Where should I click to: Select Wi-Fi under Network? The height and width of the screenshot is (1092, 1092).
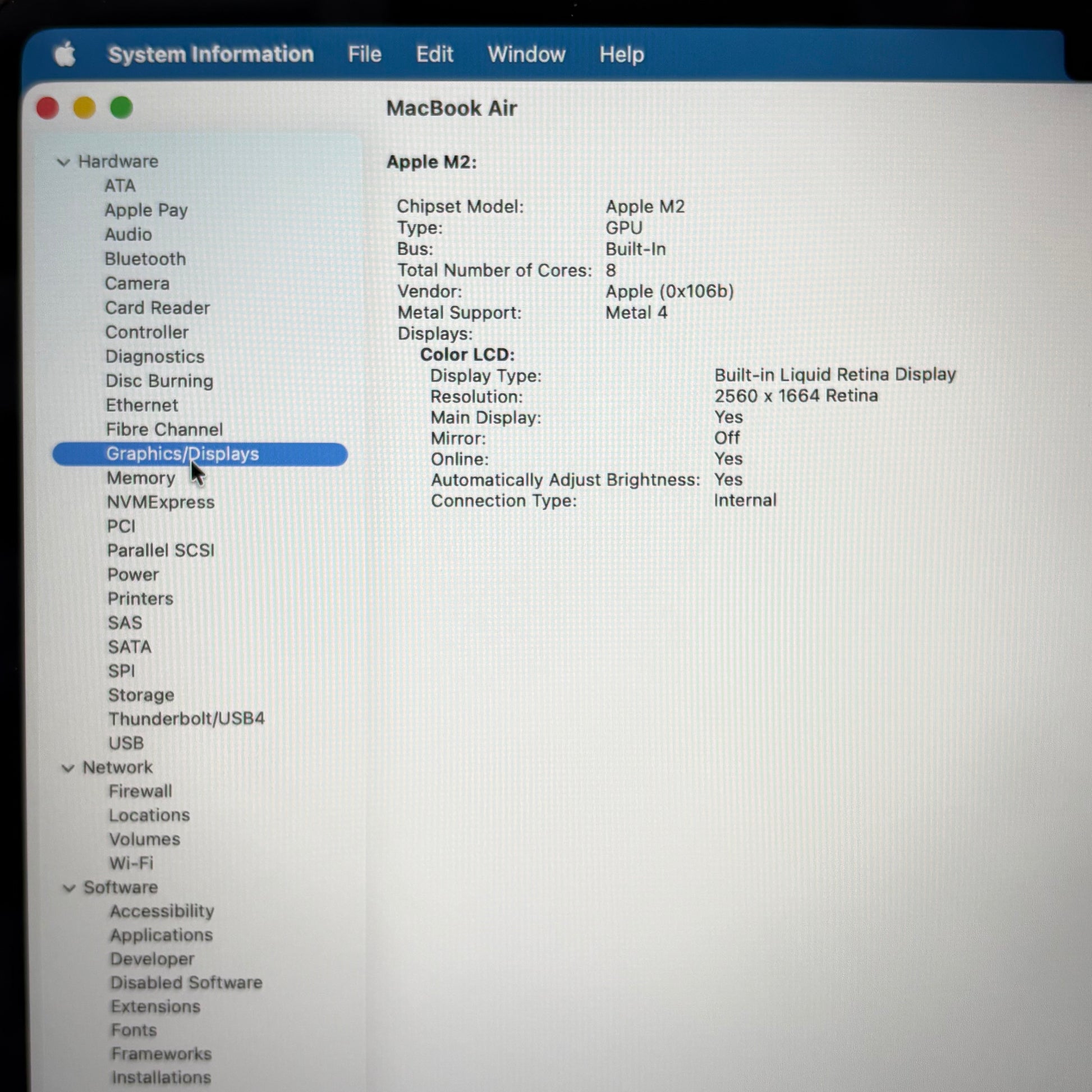131,863
